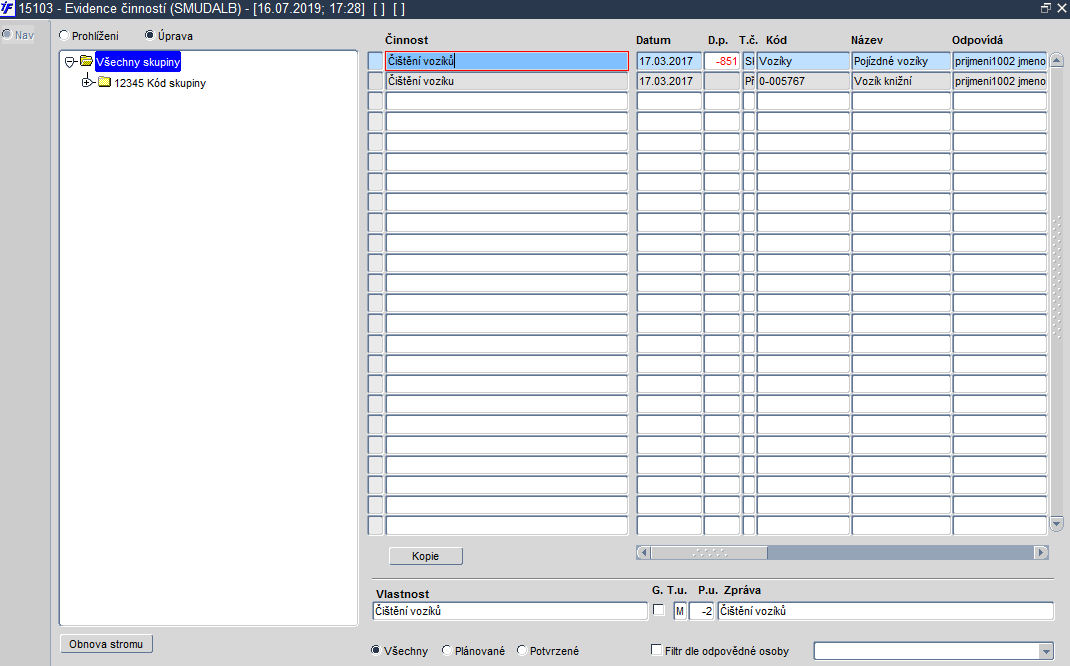
Task: Click the grid scroll up arrow
Action: pyautogui.click(x=1056, y=60)
